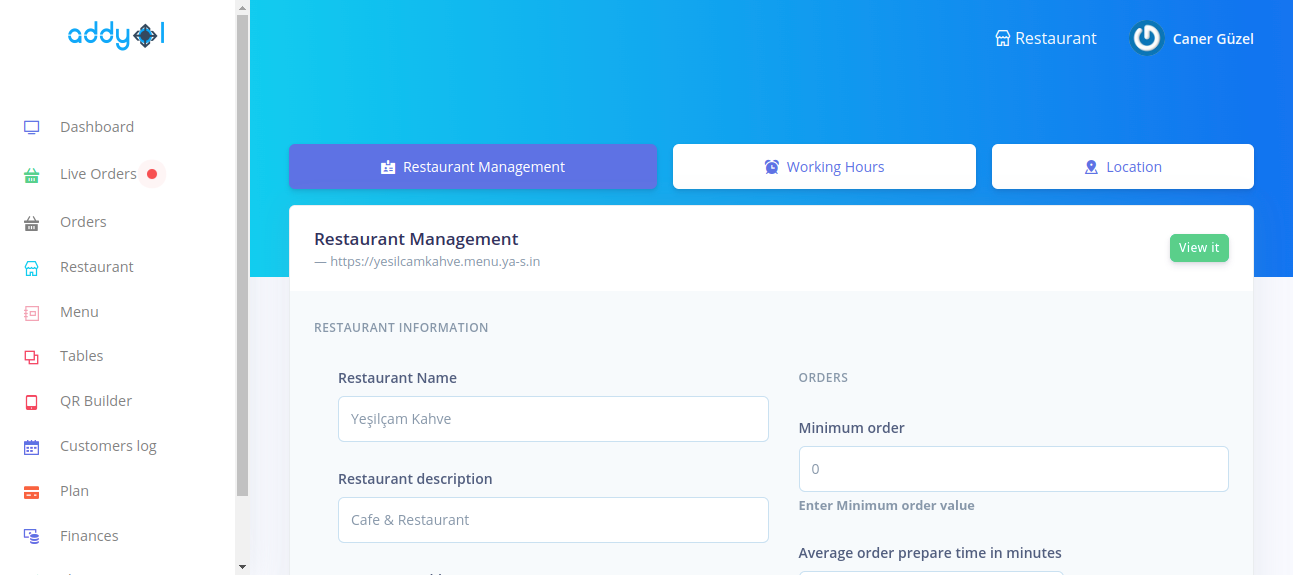The width and height of the screenshot is (1293, 575).
Task: Click Restaurant link in top header
Action: (x=1046, y=39)
